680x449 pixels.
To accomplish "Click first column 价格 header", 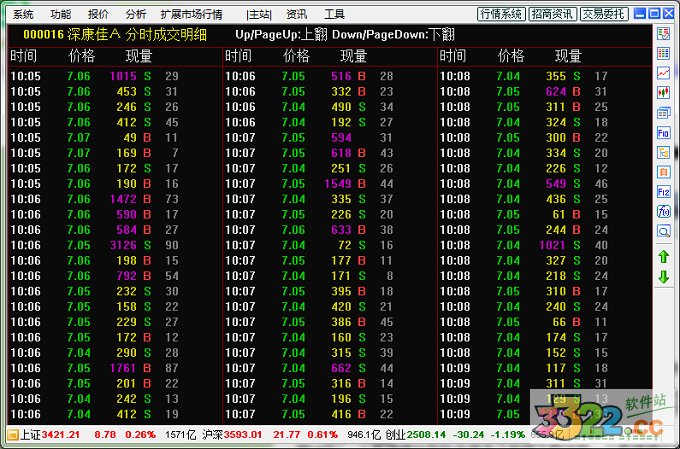I will click(x=82, y=56).
